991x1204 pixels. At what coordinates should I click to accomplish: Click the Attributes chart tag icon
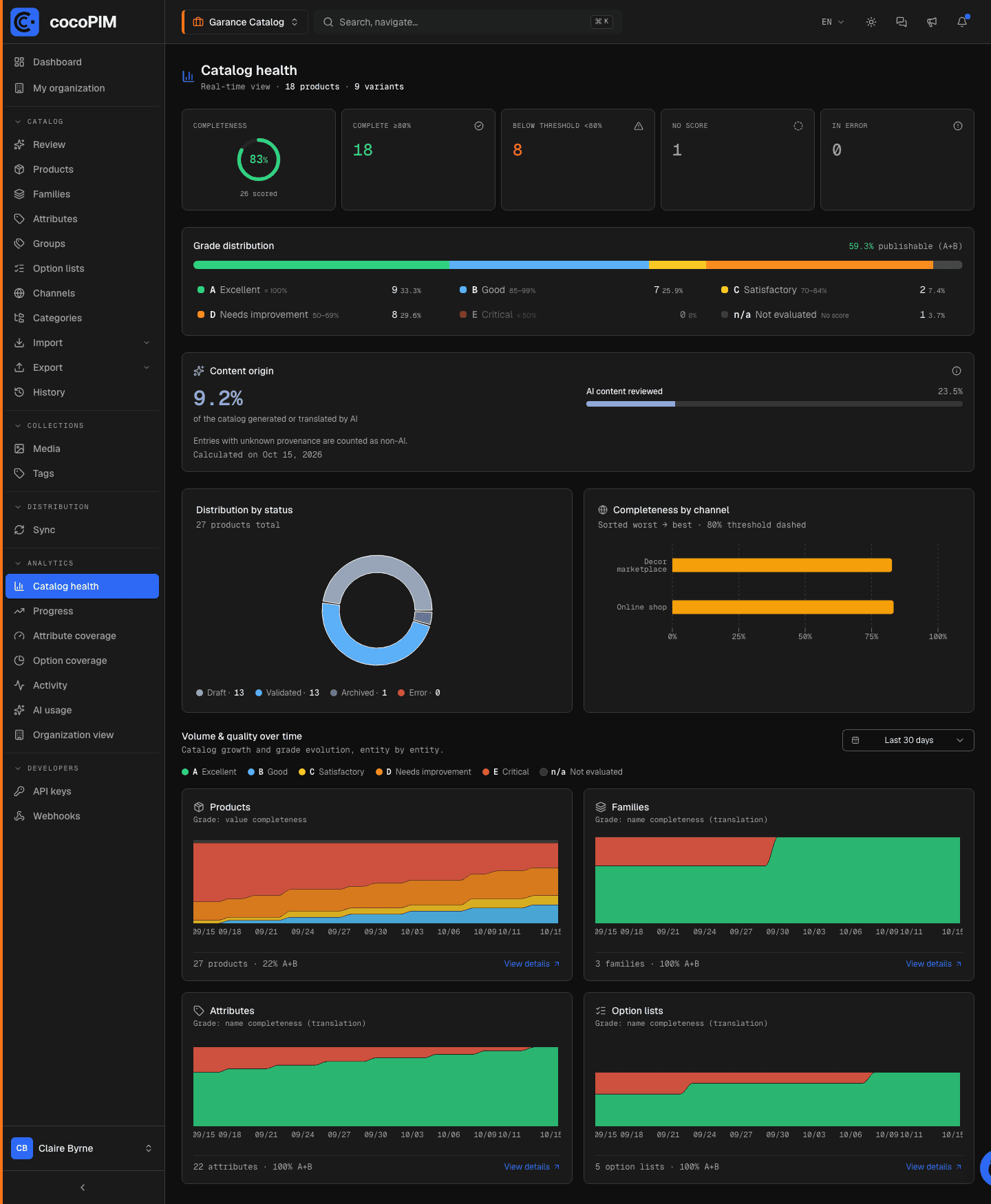coord(199,1011)
